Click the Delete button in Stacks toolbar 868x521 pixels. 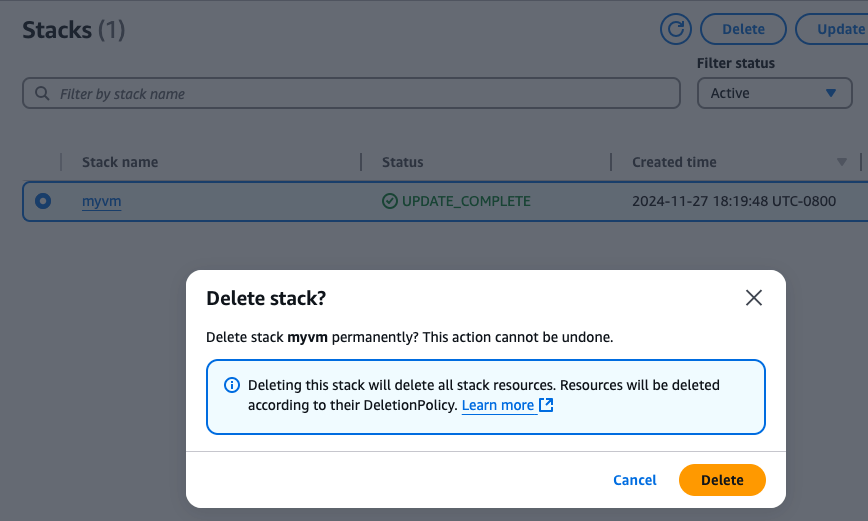[x=743, y=29]
